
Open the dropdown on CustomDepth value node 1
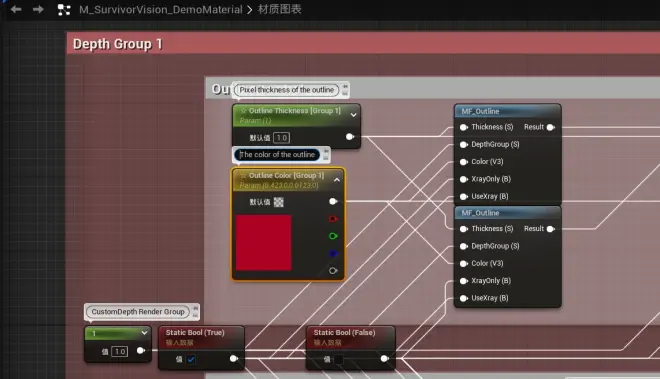(x=144, y=333)
